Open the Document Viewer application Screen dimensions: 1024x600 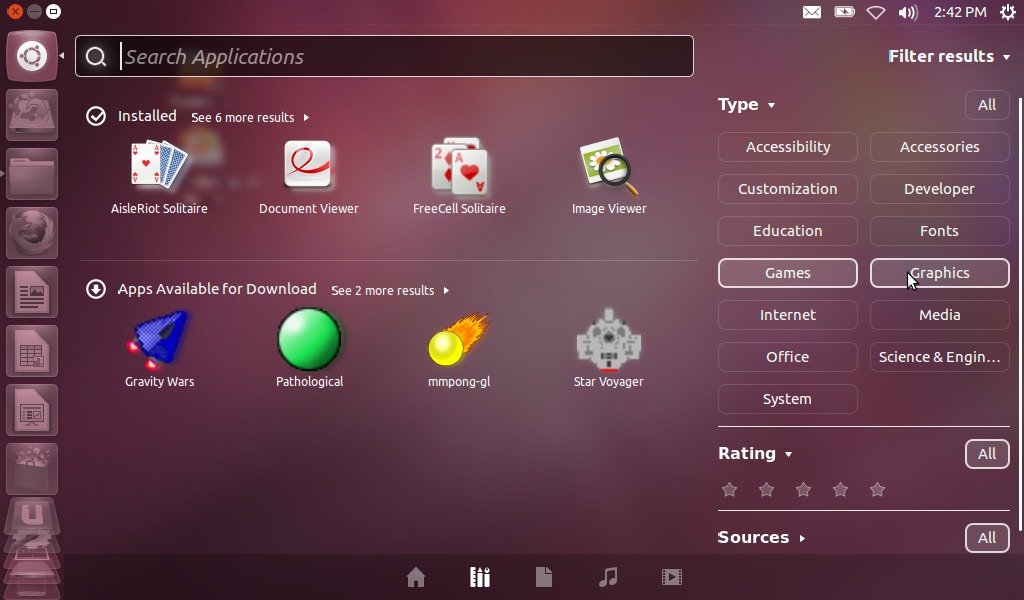click(x=308, y=176)
